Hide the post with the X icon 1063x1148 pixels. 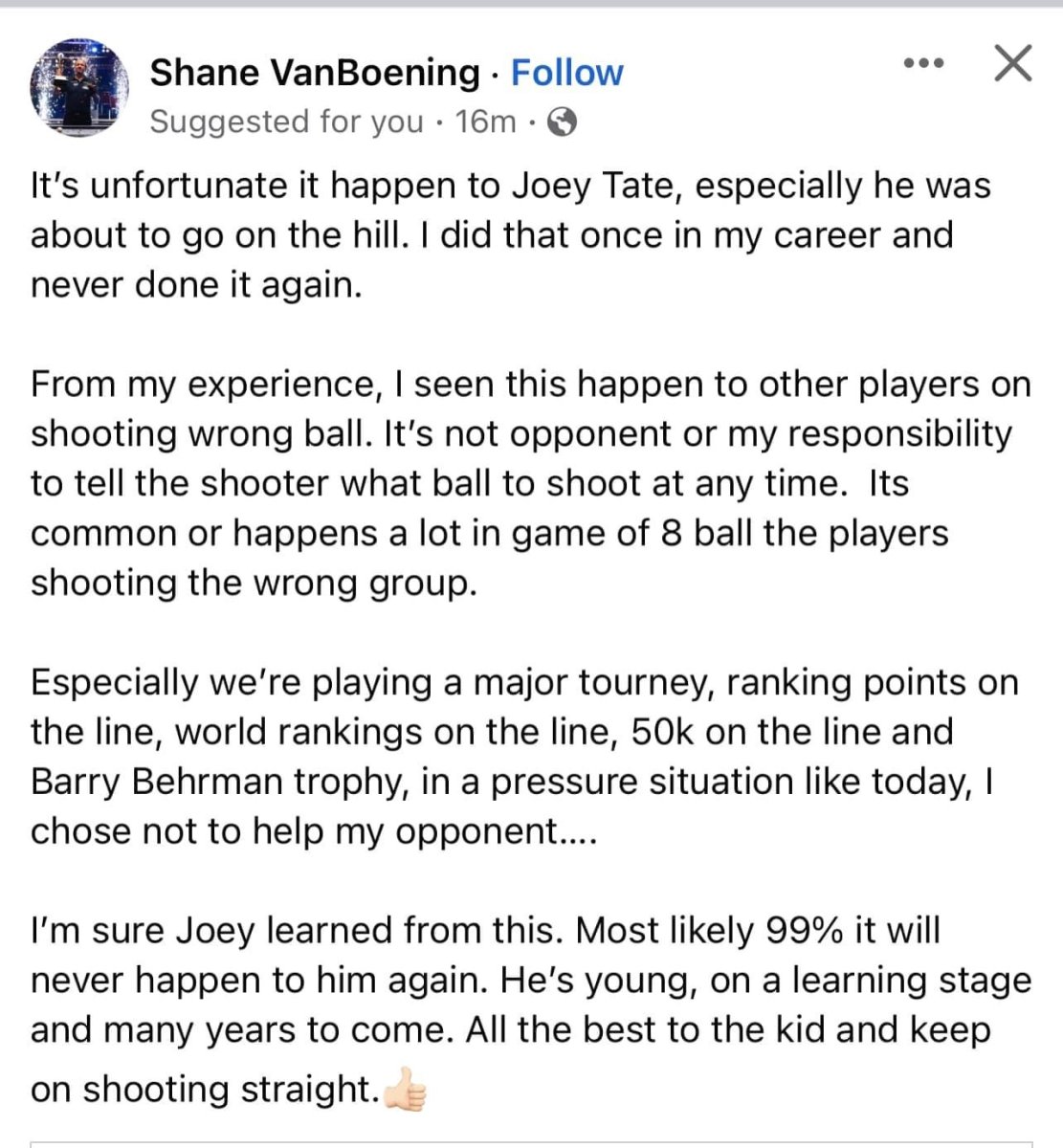1012,64
